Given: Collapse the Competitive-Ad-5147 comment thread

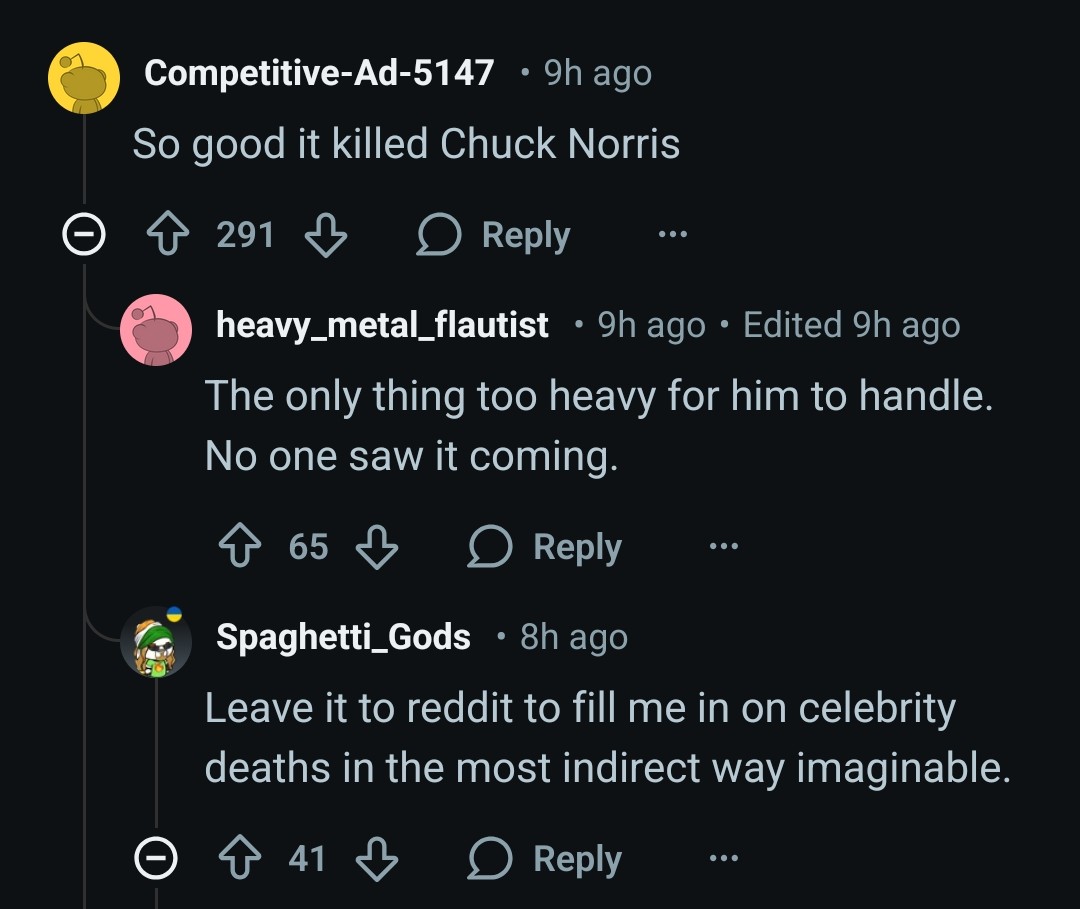Looking at the screenshot, I should [83, 236].
